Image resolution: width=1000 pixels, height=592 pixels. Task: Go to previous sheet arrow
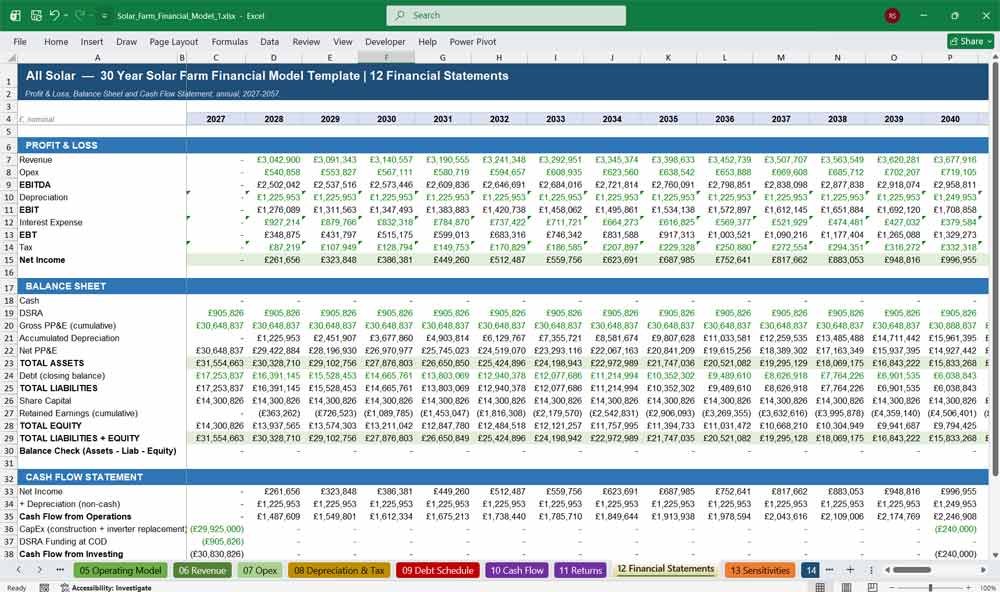pyautogui.click(x=18, y=570)
